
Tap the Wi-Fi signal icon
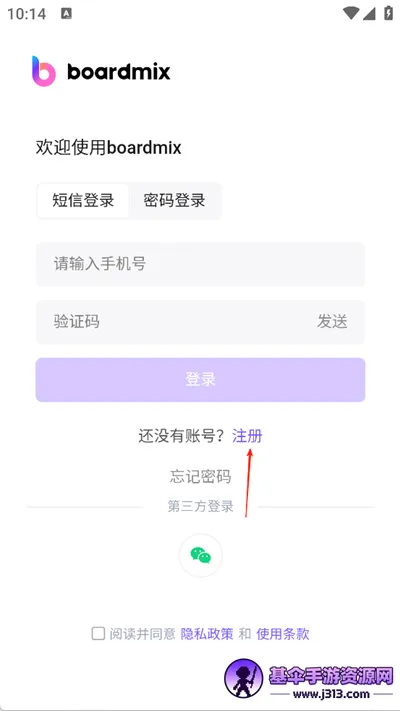click(x=351, y=13)
